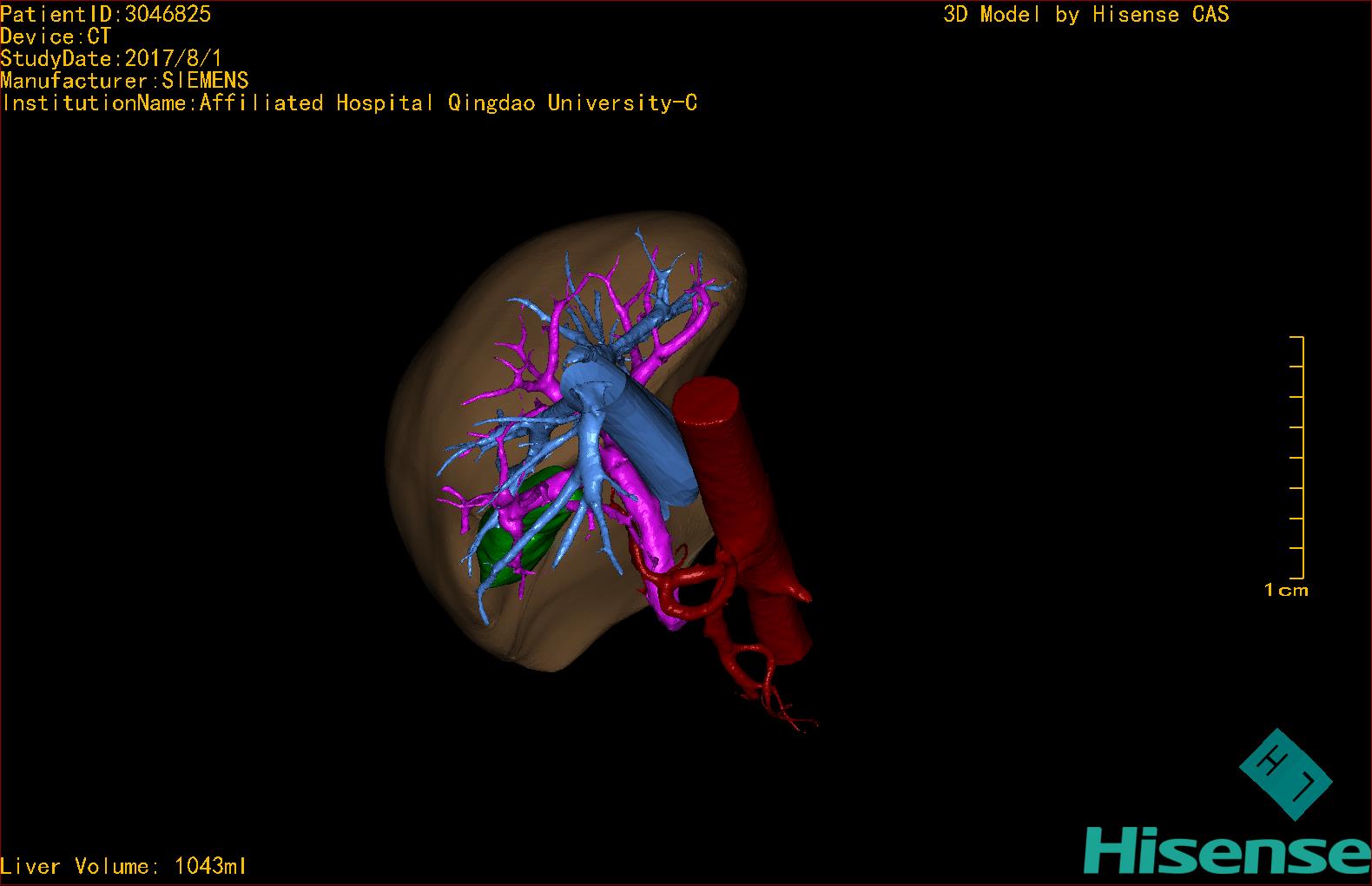Click the yellow scale ruler bar
1372x886 pixels.
(1303, 456)
